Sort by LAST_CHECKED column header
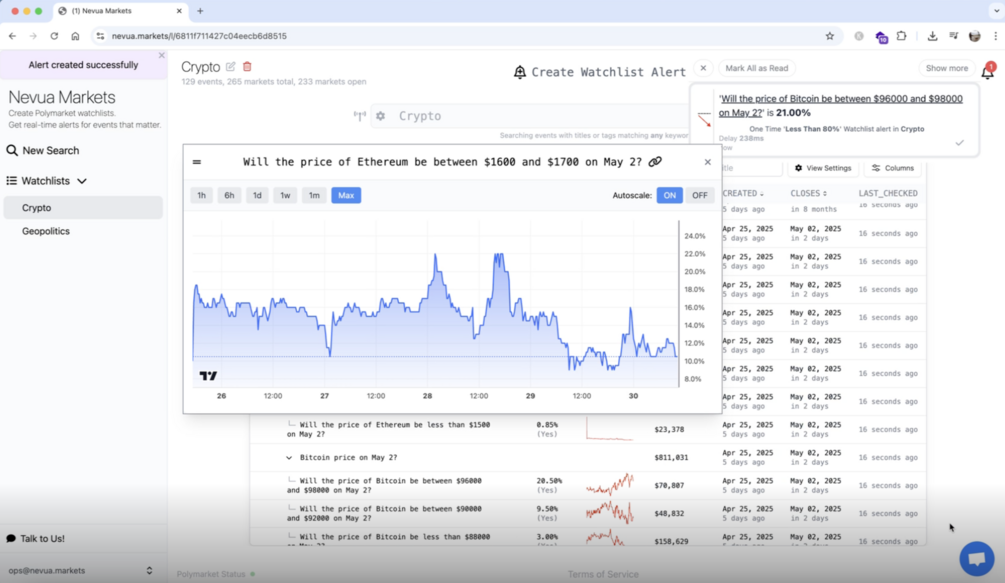The height and width of the screenshot is (583, 1005). pyautogui.click(x=888, y=193)
